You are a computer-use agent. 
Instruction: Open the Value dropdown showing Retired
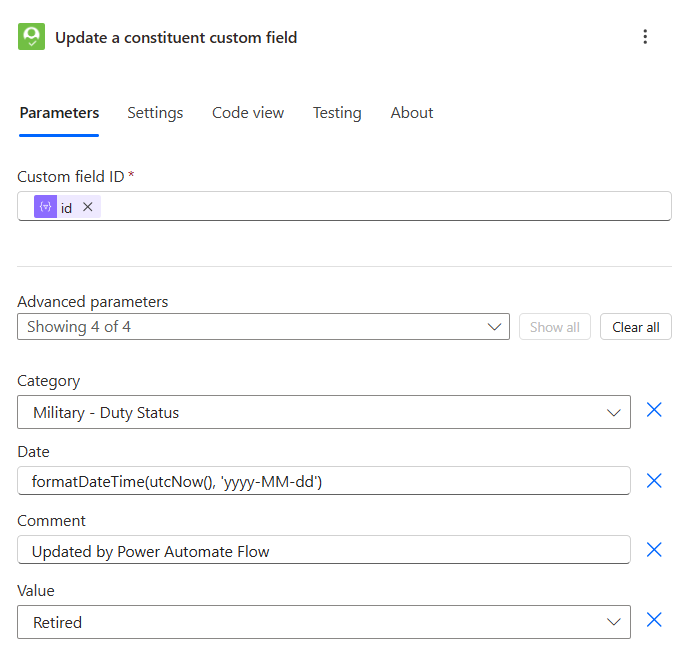tap(323, 622)
